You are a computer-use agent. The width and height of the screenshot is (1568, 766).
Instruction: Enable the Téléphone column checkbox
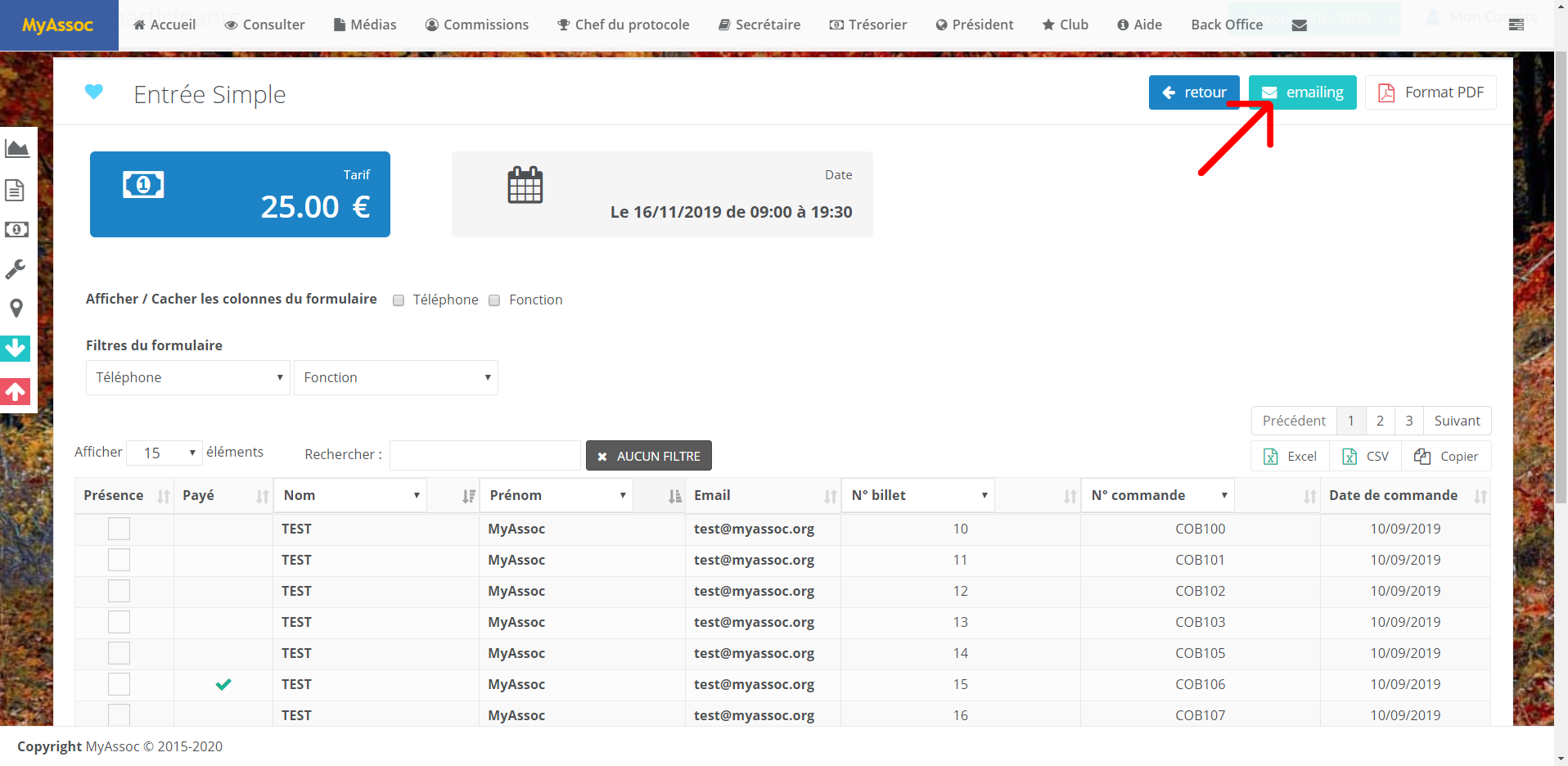pos(399,300)
